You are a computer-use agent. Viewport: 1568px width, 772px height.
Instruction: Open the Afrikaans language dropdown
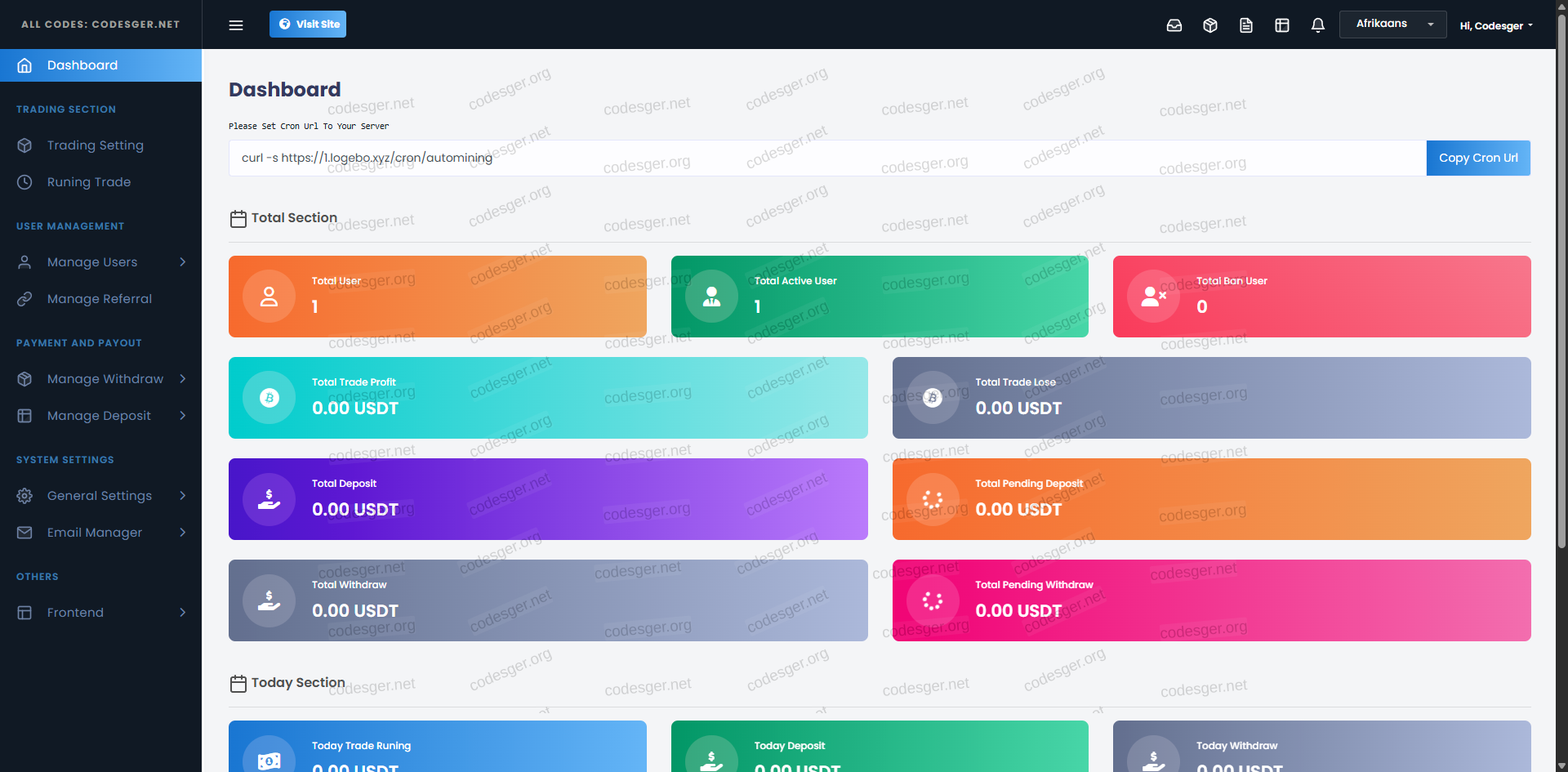click(x=1392, y=25)
